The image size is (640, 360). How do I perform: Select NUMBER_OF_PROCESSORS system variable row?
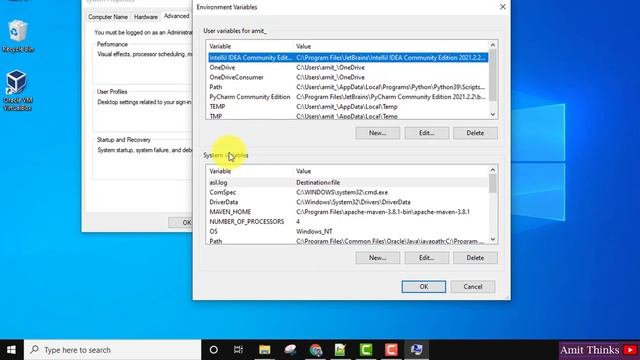pyautogui.click(x=348, y=222)
